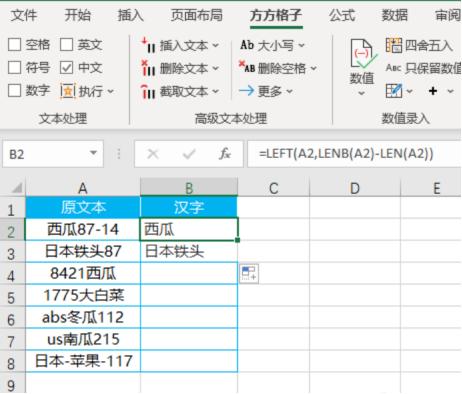Select cell containing 日本铁头87
Viewport: 462px width, 394px height.
(x=83, y=251)
